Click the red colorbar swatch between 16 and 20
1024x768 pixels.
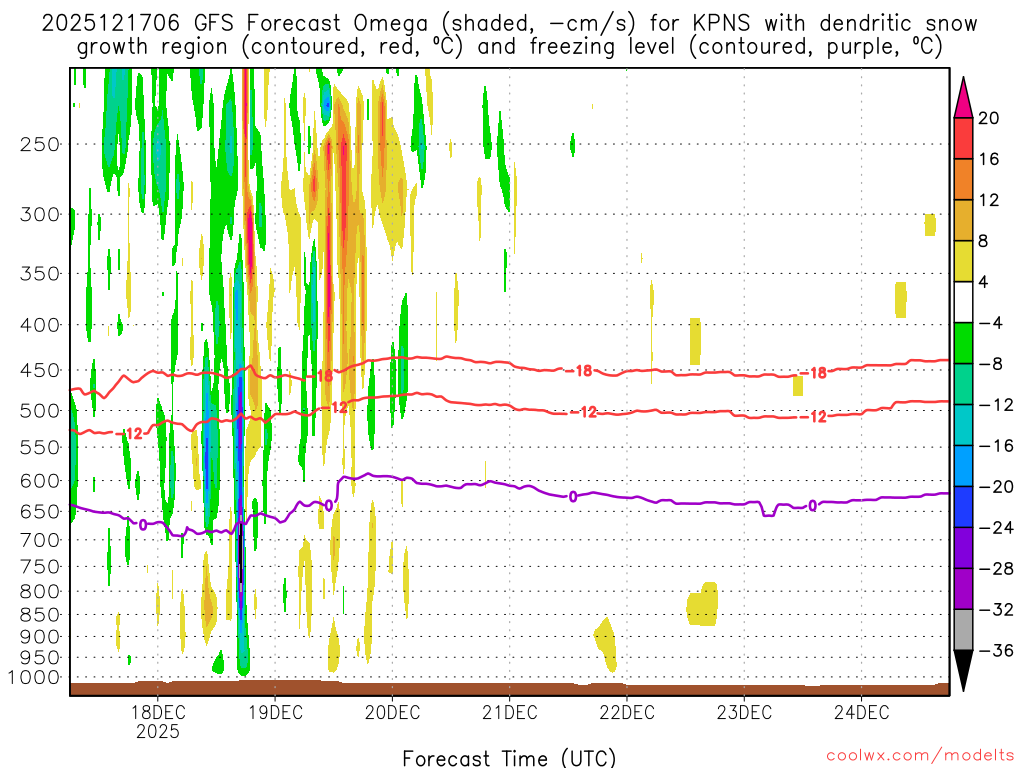(963, 138)
